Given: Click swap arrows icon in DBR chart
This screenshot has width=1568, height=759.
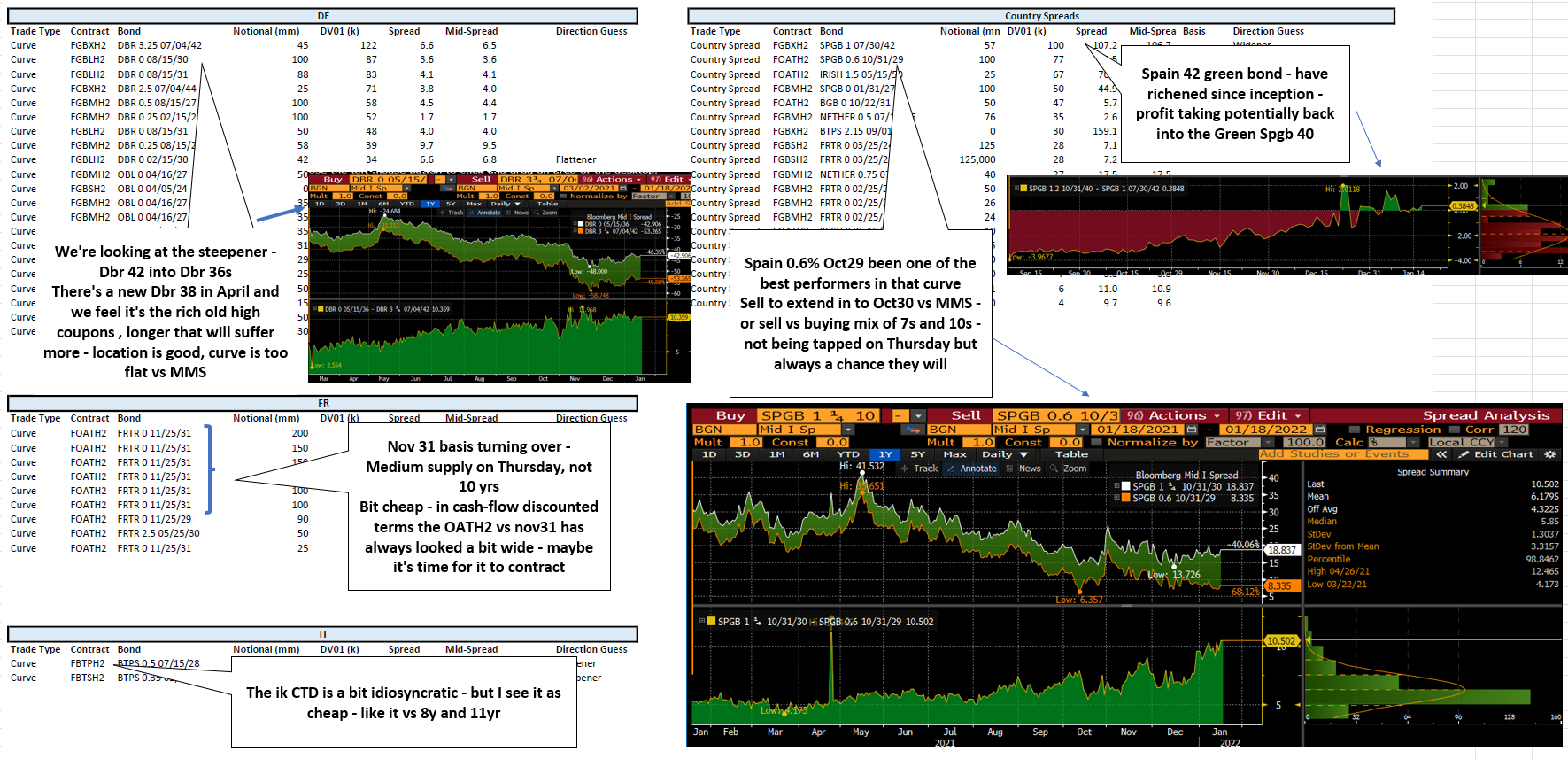Looking at the screenshot, I should [x=447, y=188].
